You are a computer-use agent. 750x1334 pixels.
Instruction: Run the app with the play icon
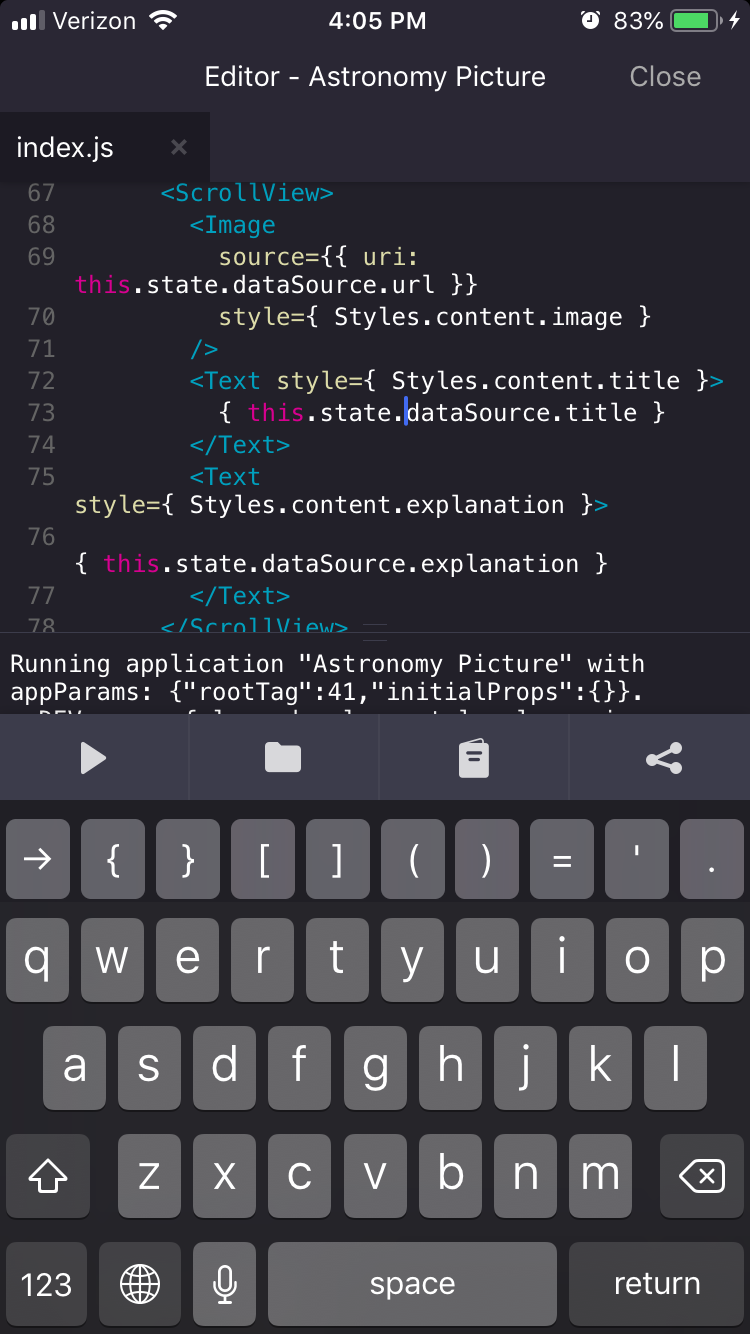click(93, 758)
